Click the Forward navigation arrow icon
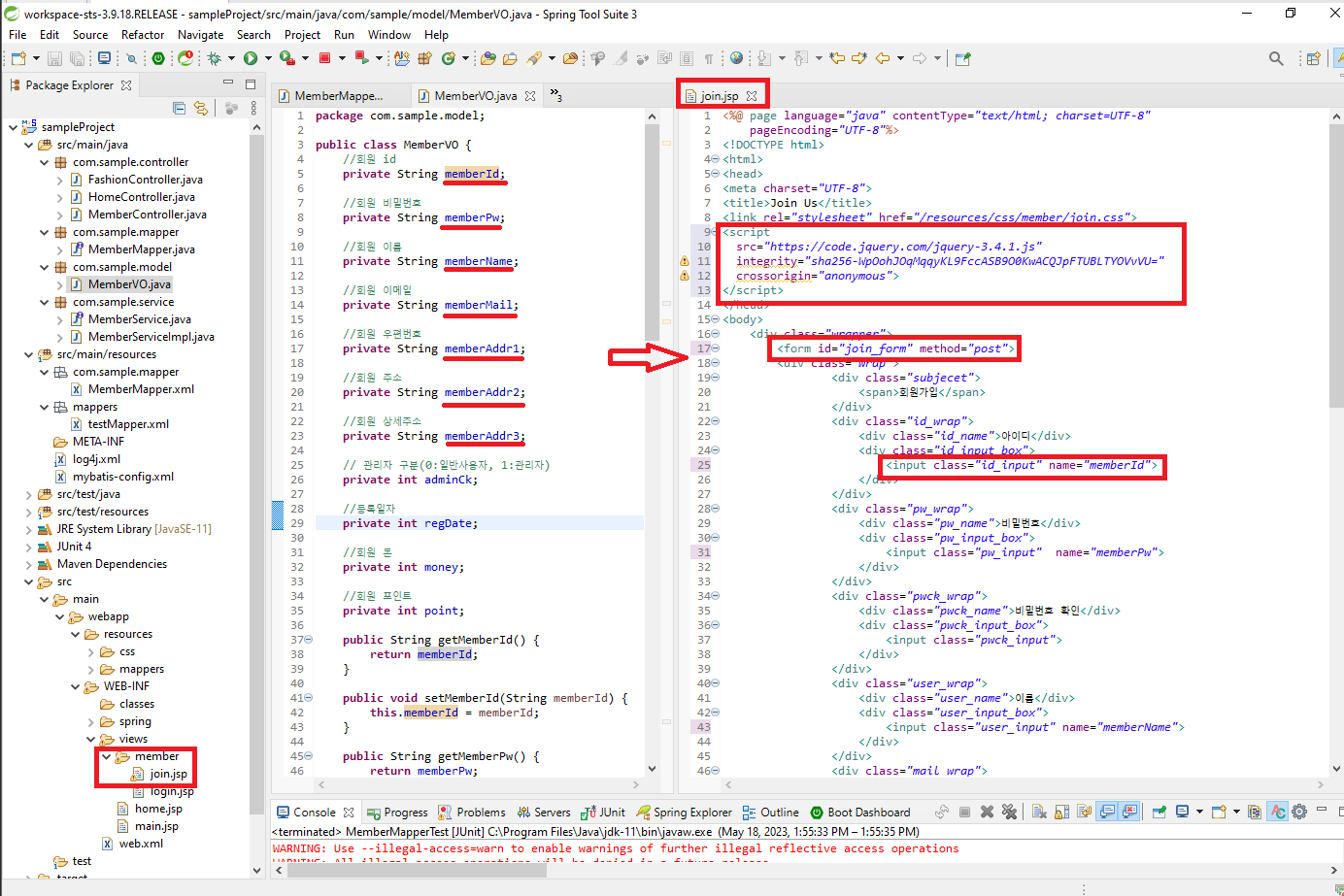1344x896 pixels. (x=920, y=58)
